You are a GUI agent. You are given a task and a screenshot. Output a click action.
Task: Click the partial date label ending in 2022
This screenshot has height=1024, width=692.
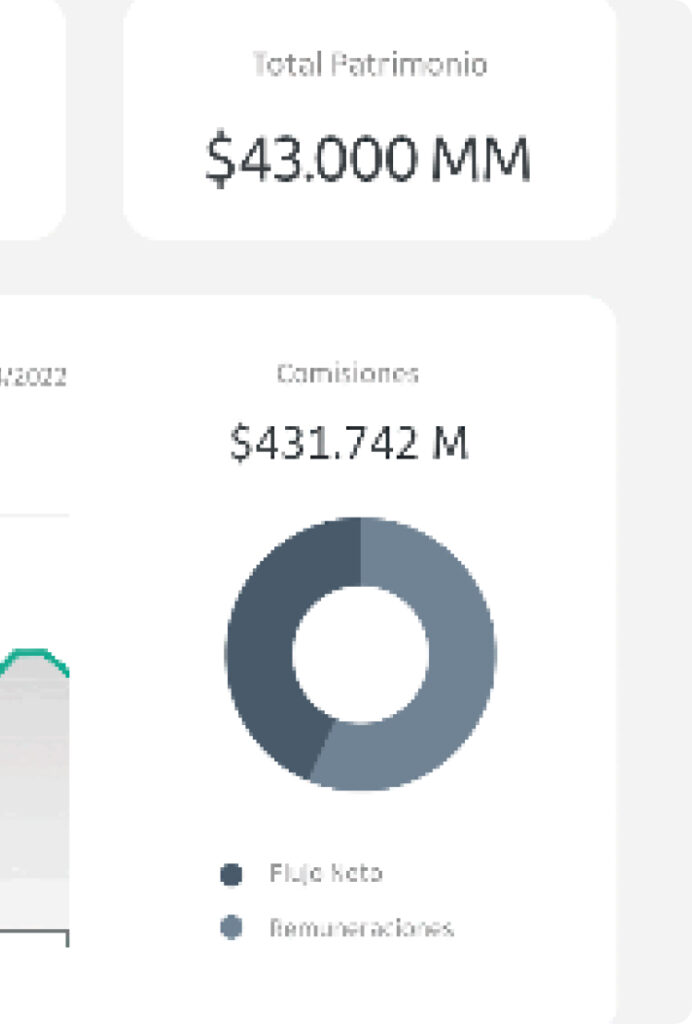pyautogui.click(x=36, y=378)
